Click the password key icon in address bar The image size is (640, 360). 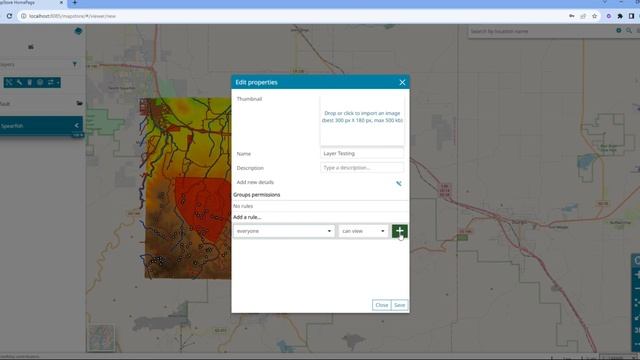pos(571,16)
